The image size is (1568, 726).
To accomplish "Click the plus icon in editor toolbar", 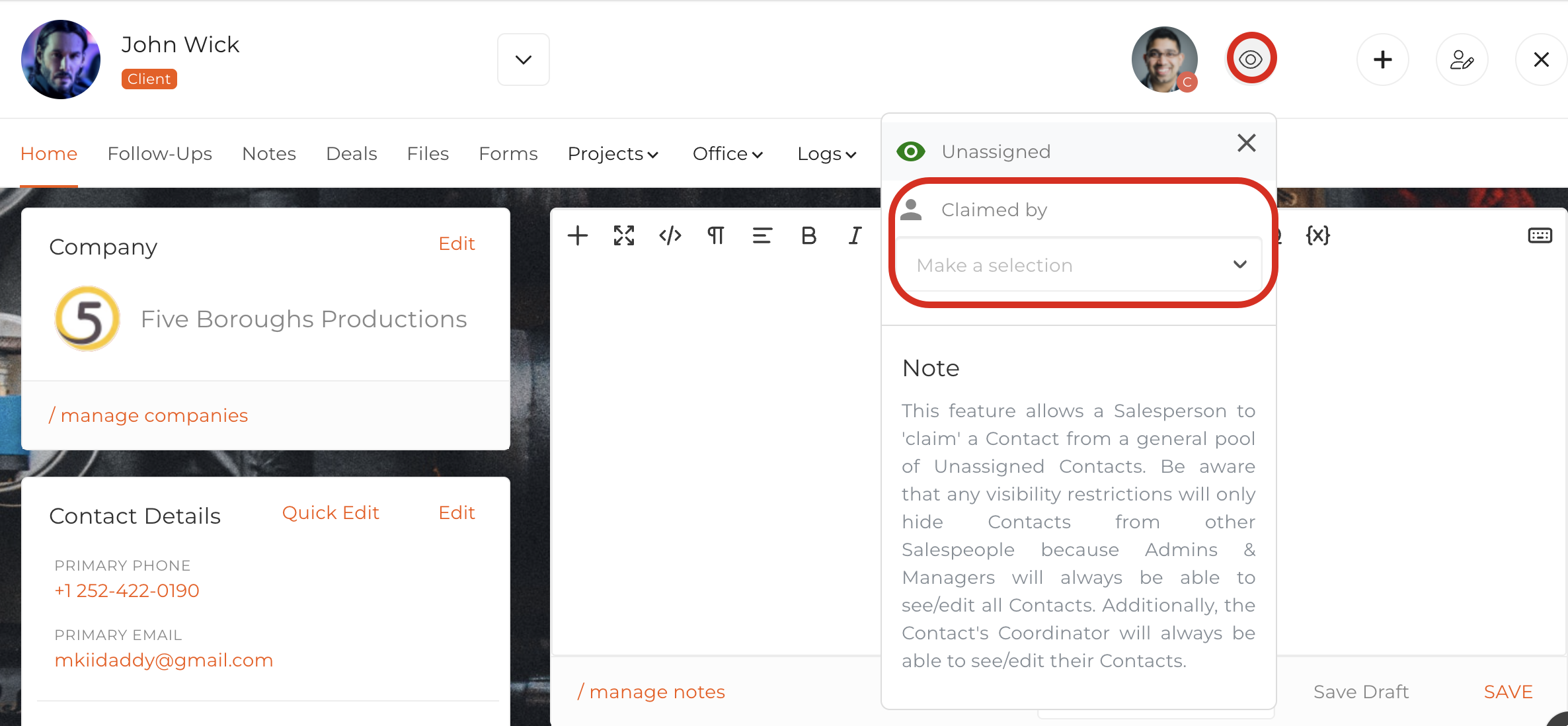I will pos(577,235).
